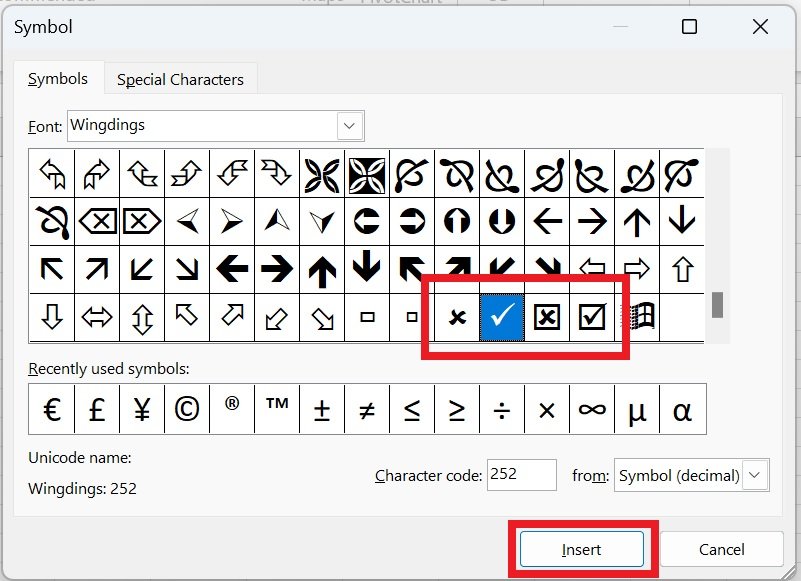Select the circled left arrow symbol

coord(367,221)
